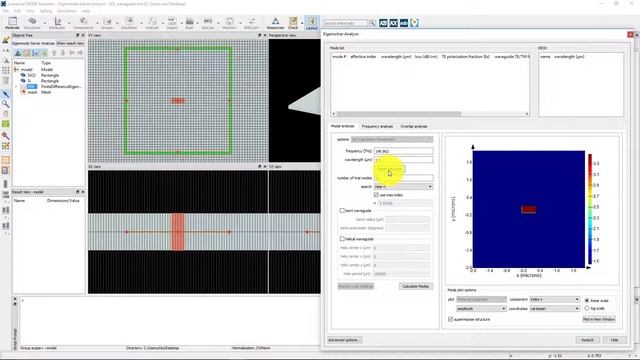Viewport: 640px width, 360px height.
Task: Select the linear scale radio button
Action: [x=587, y=300]
